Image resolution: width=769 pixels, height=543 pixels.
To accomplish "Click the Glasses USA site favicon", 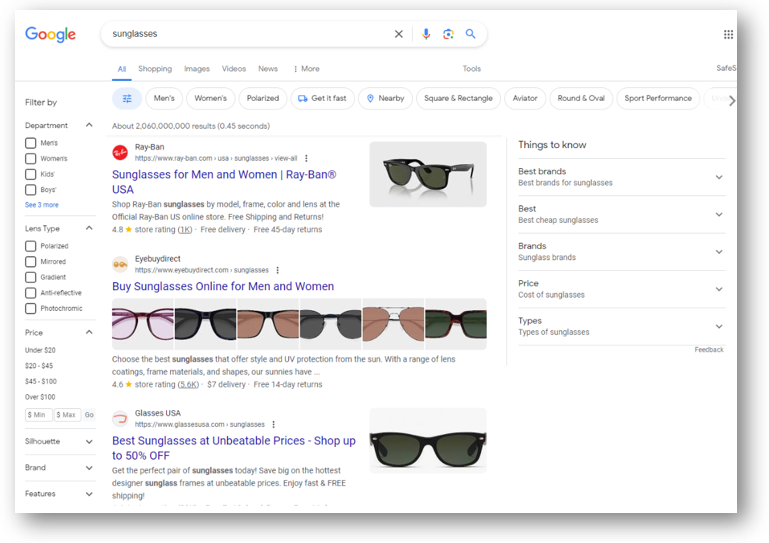I will [120, 418].
